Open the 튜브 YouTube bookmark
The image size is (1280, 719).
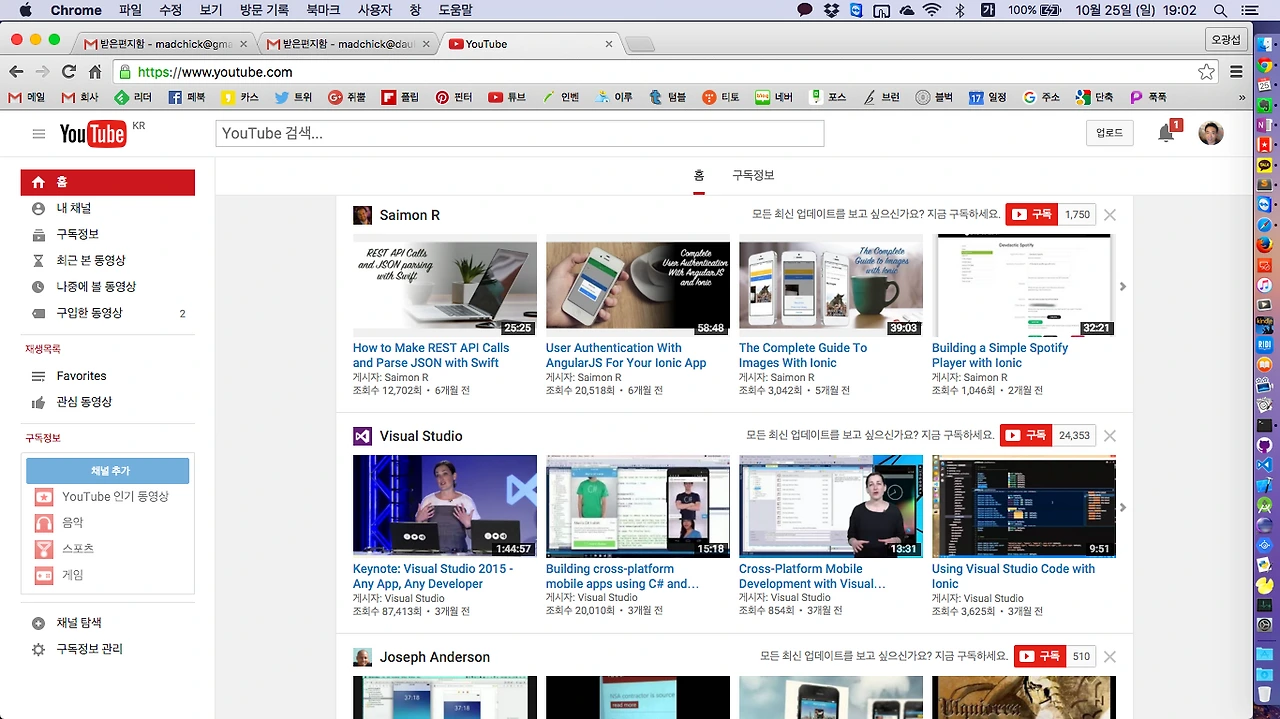coord(507,97)
